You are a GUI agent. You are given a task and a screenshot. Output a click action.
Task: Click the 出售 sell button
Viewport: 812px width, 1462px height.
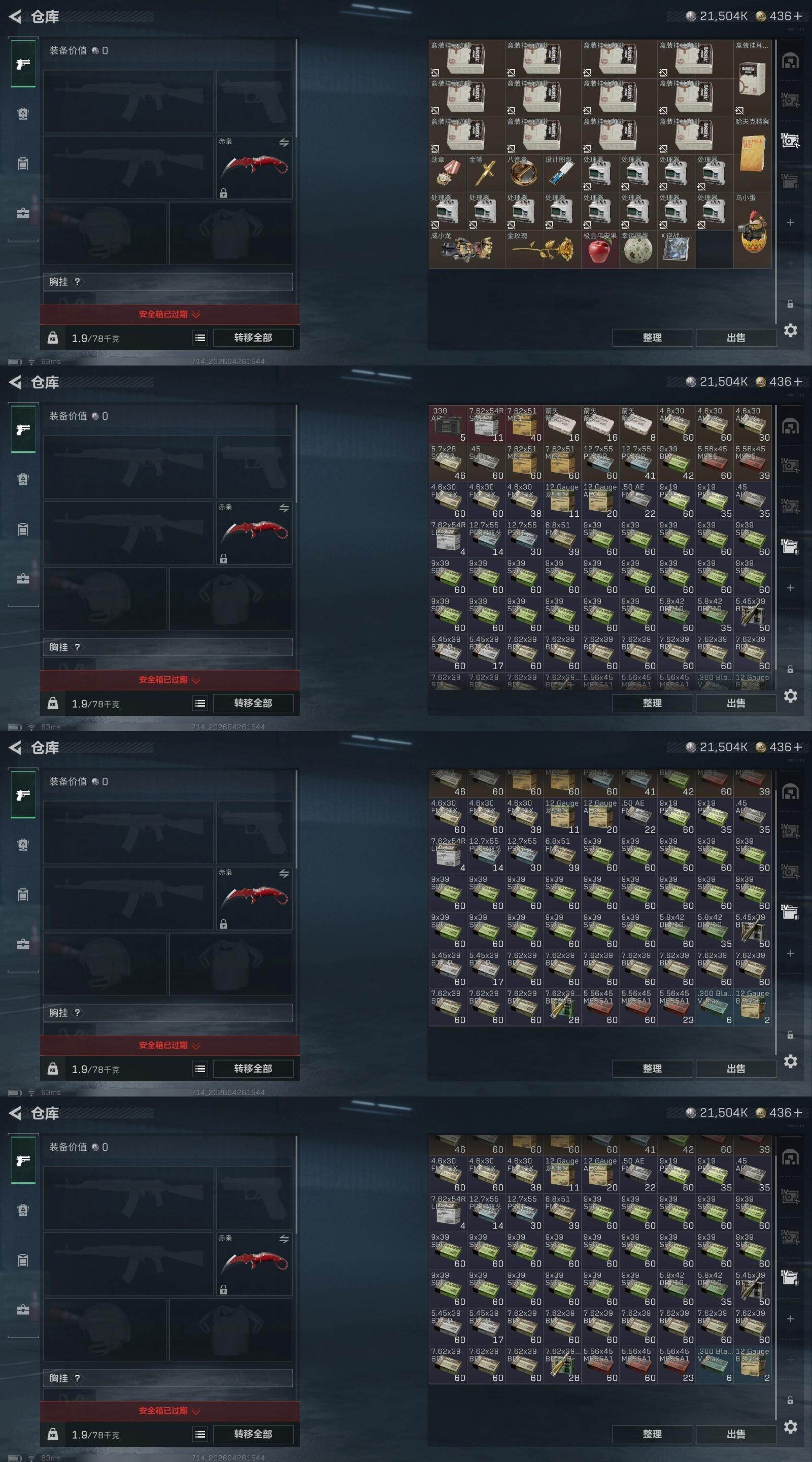click(736, 338)
